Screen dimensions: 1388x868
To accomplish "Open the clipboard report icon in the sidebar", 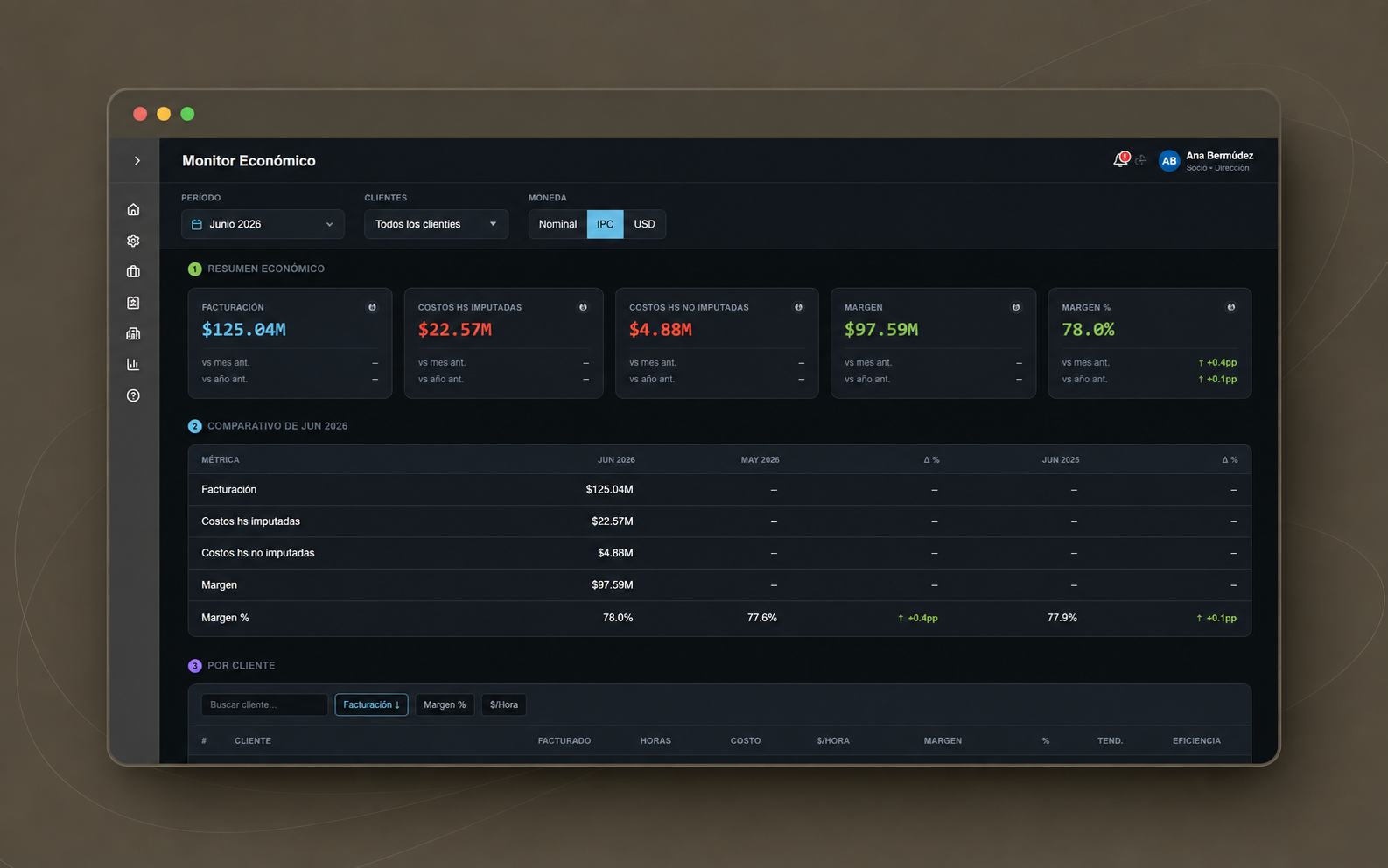I will (133, 303).
